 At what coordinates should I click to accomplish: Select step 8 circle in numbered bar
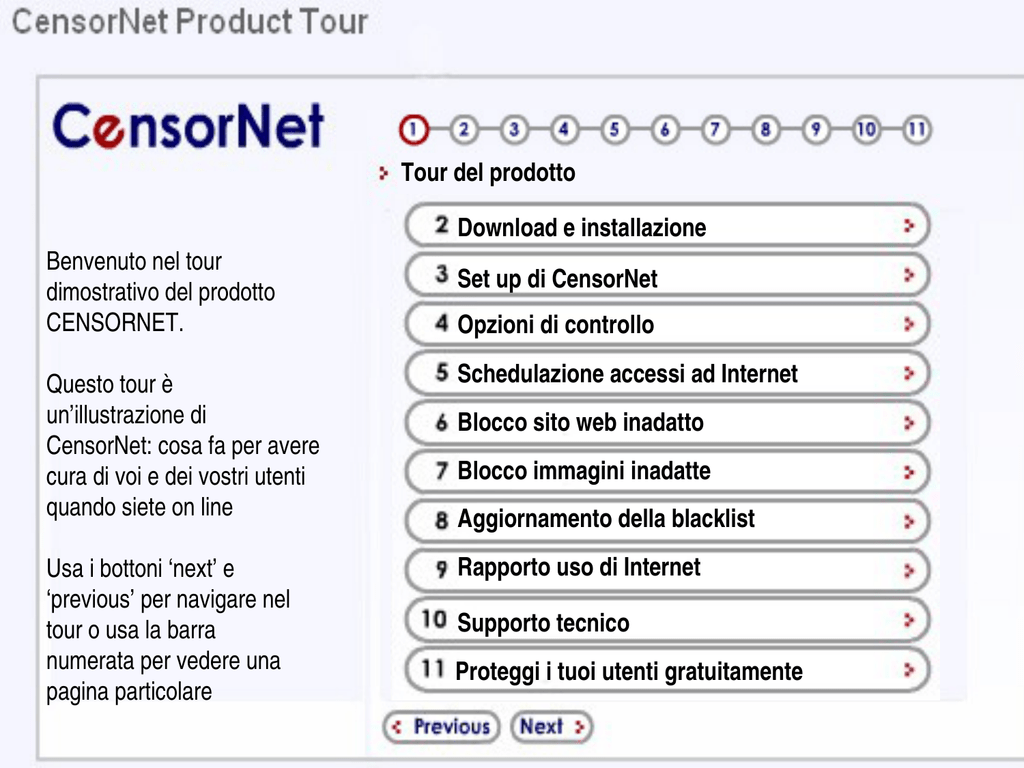click(x=765, y=129)
